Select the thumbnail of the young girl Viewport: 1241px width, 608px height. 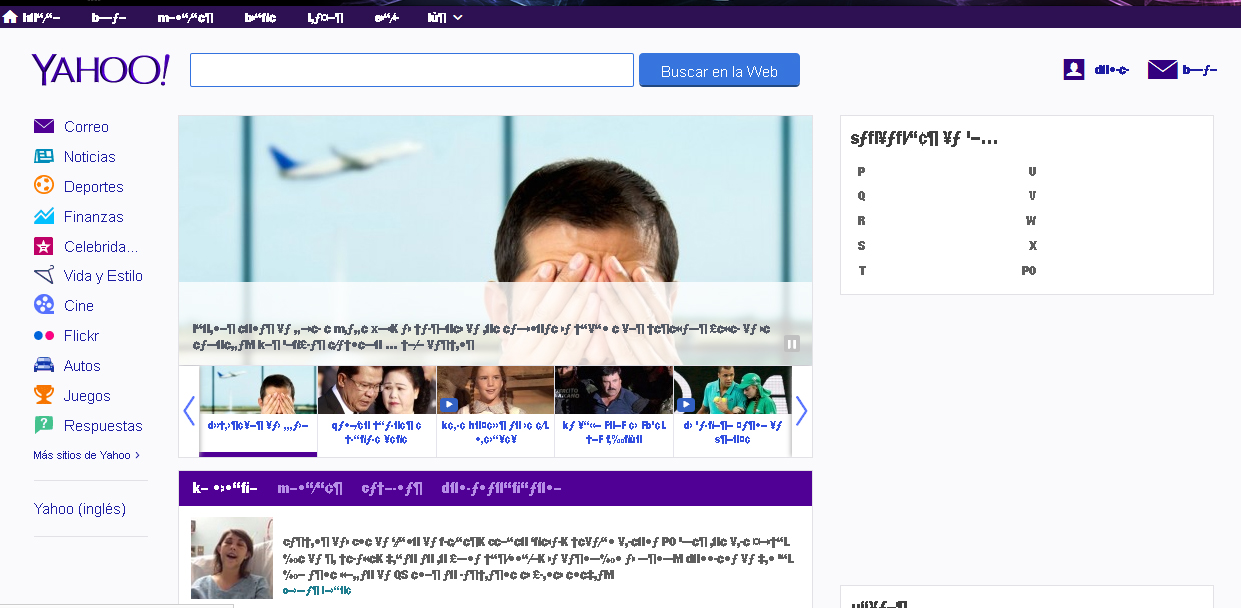pos(495,390)
